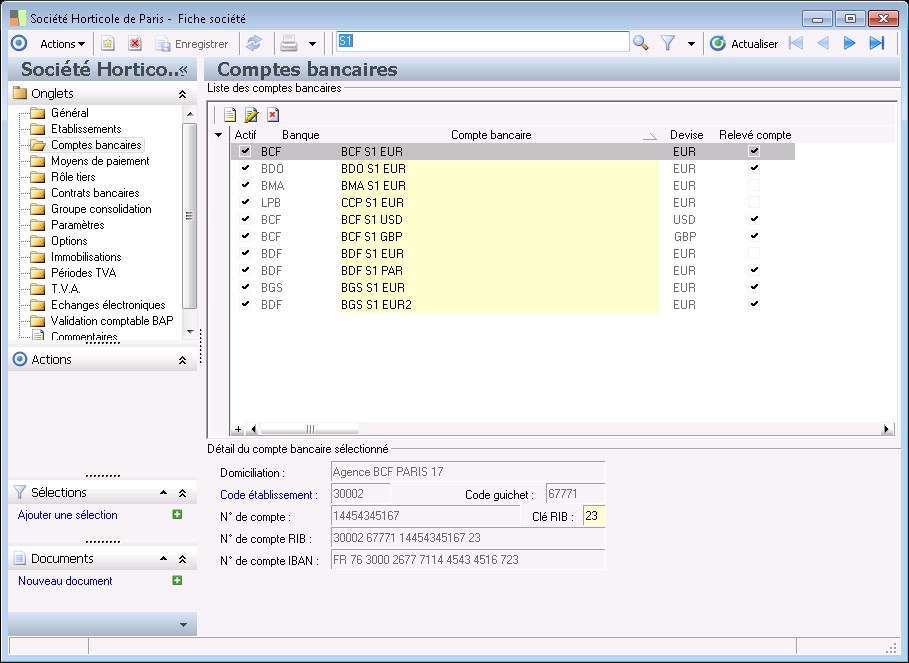Screen dimensions: 909x663
Task: Go to the next record arrow
Action: click(850, 43)
